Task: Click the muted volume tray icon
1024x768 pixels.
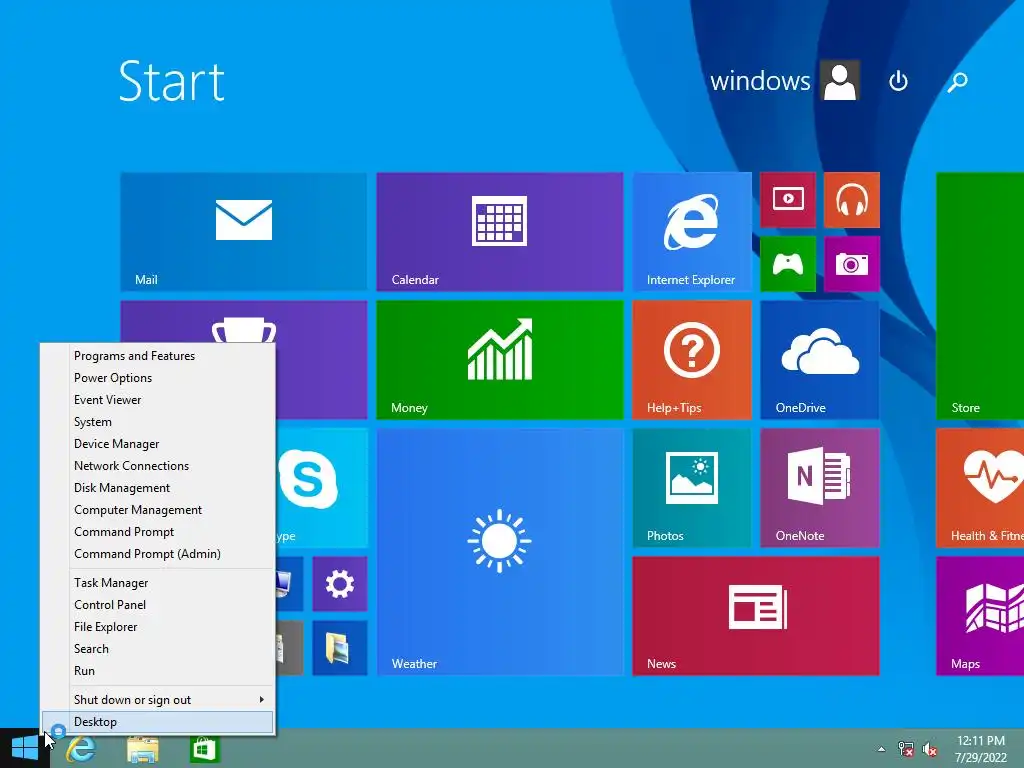Action: coord(930,749)
